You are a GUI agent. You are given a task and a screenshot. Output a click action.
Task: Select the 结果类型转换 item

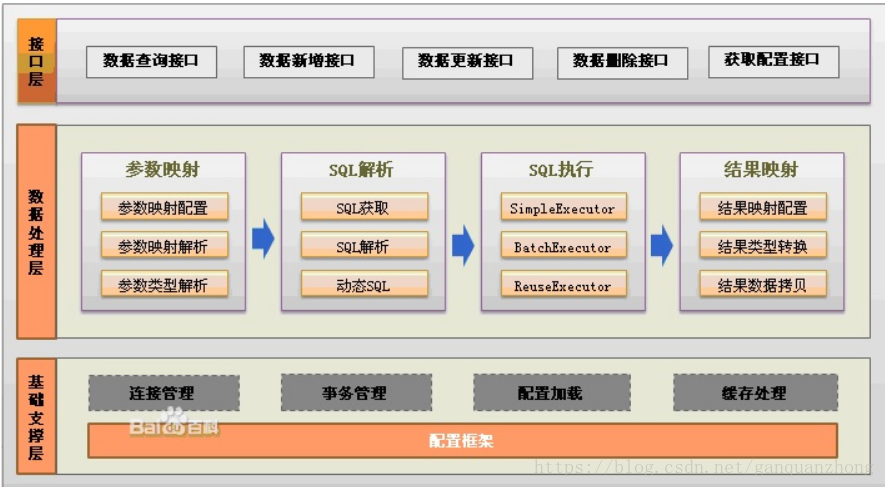763,245
